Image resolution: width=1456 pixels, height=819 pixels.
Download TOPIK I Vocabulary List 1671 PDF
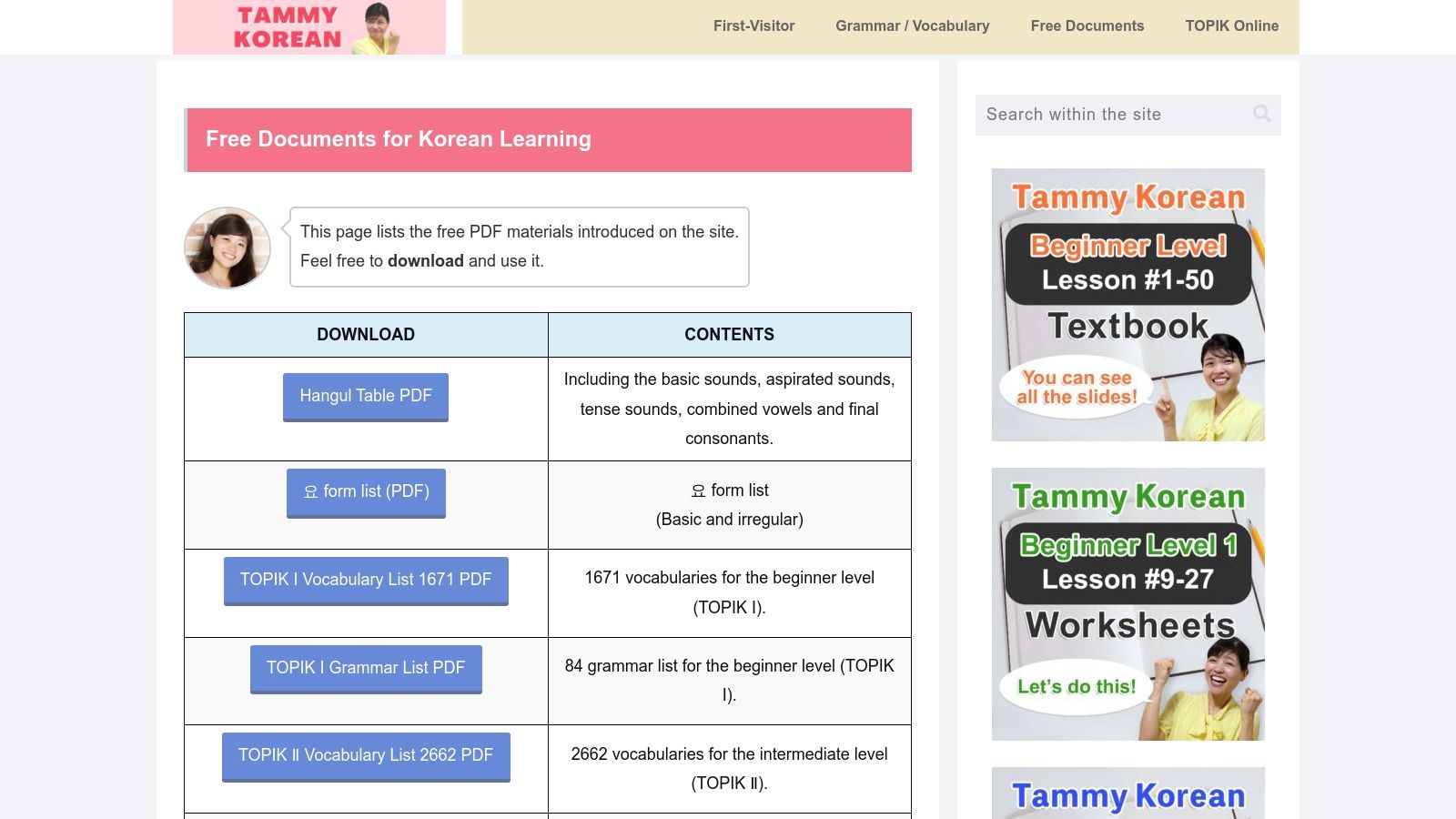click(x=365, y=579)
